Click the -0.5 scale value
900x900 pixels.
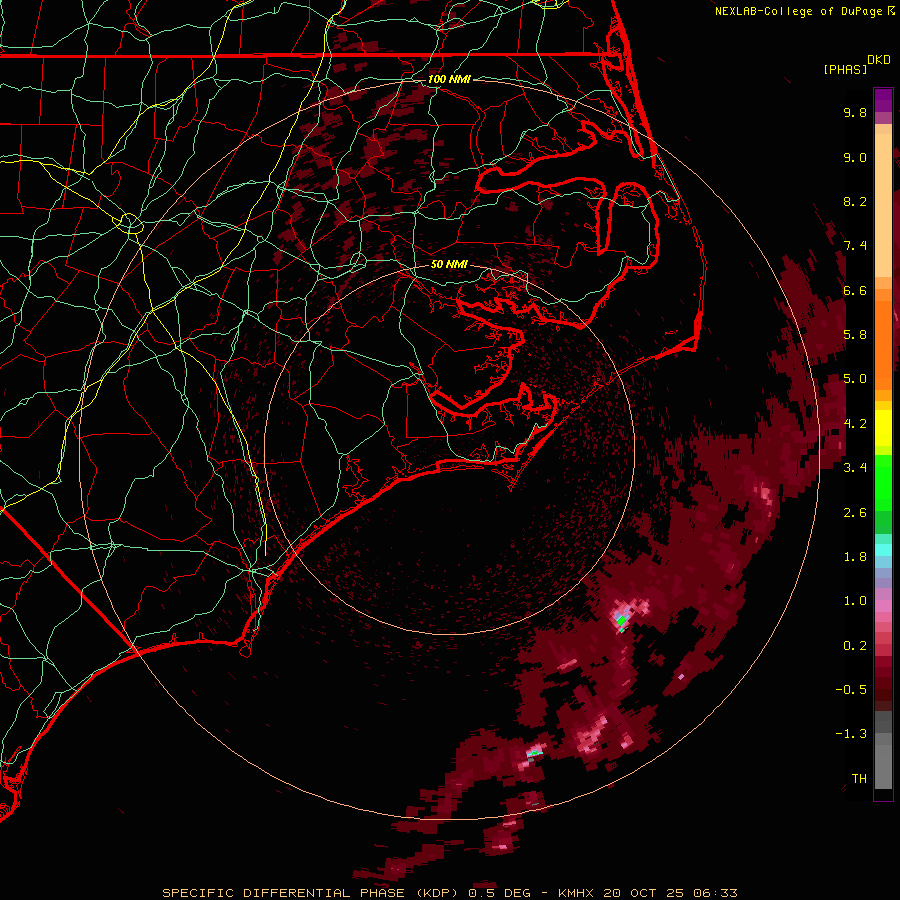pos(851,690)
